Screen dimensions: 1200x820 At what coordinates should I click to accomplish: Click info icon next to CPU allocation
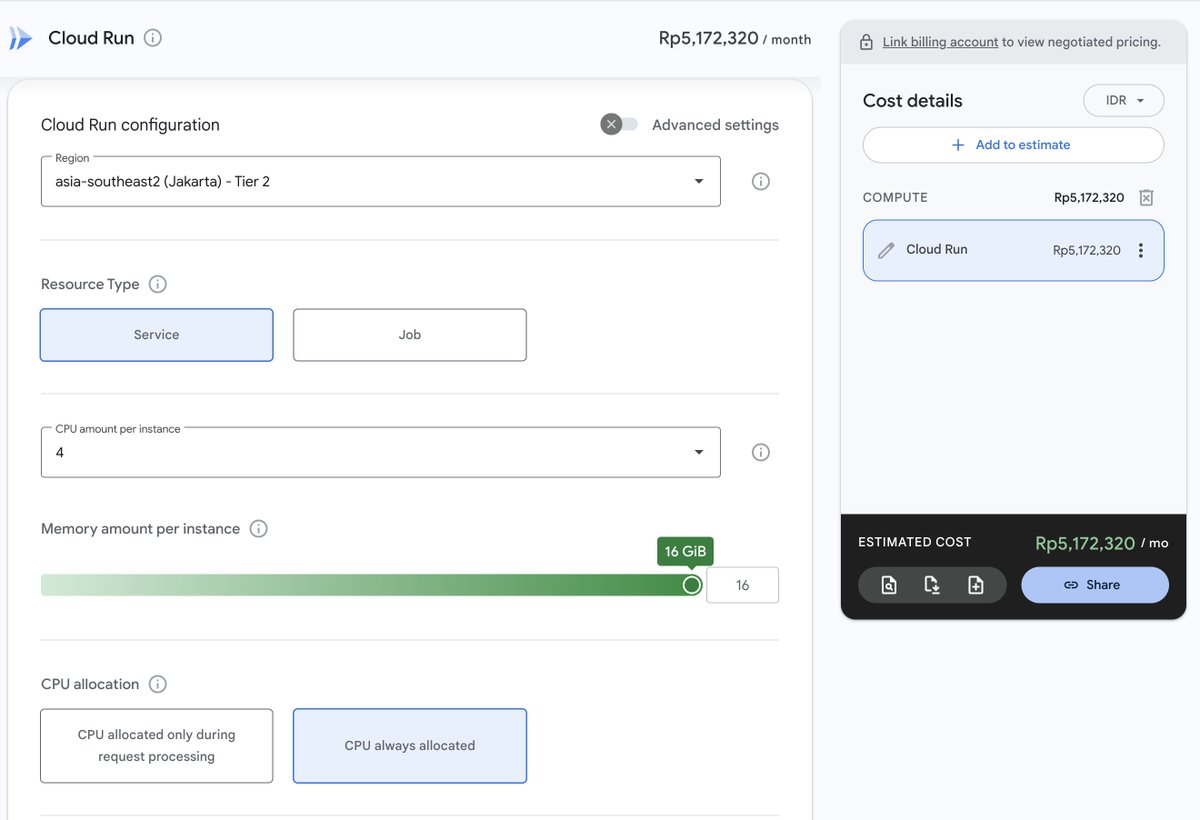[x=157, y=684]
